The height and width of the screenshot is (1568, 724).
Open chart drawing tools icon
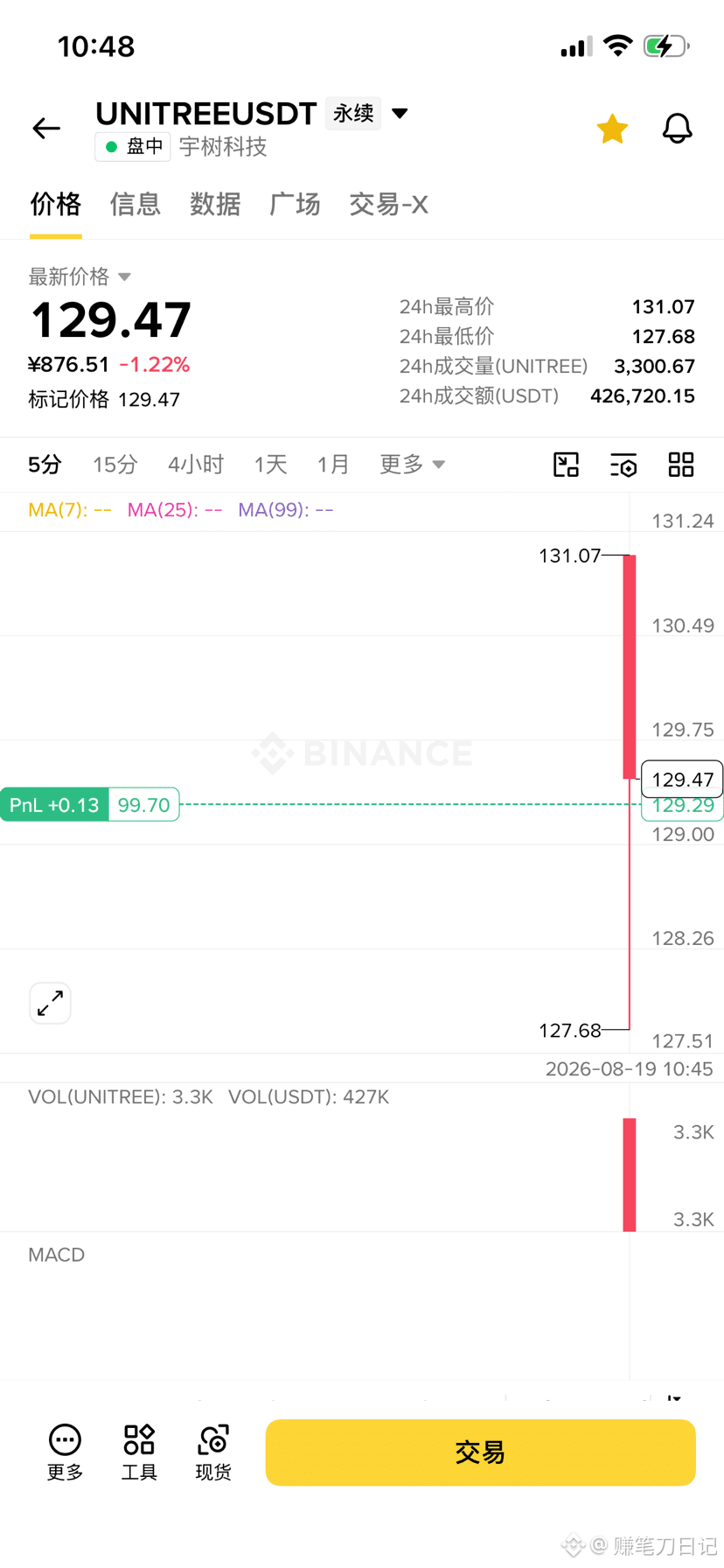point(567,465)
